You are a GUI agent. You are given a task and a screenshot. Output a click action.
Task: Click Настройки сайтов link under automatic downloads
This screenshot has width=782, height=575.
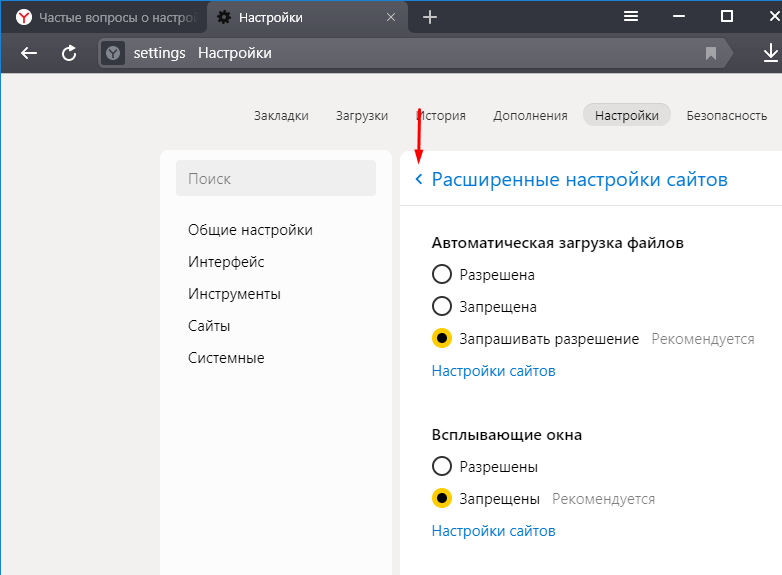coord(493,371)
